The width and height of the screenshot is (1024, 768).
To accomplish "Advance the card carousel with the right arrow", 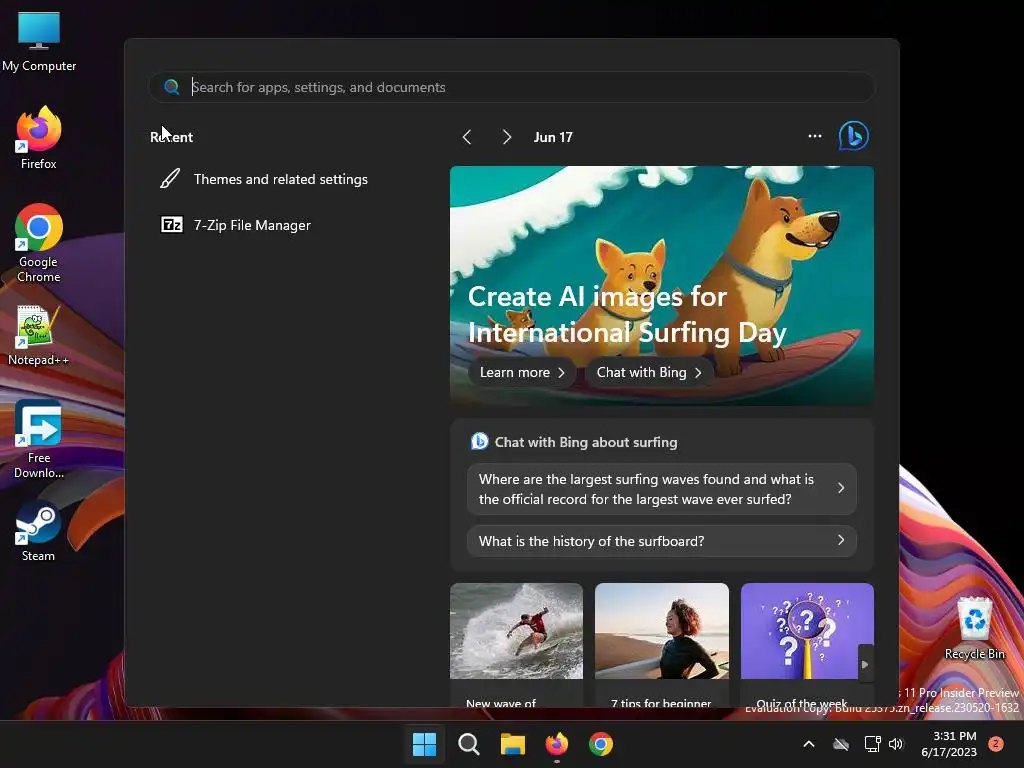I will [x=865, y=664].
